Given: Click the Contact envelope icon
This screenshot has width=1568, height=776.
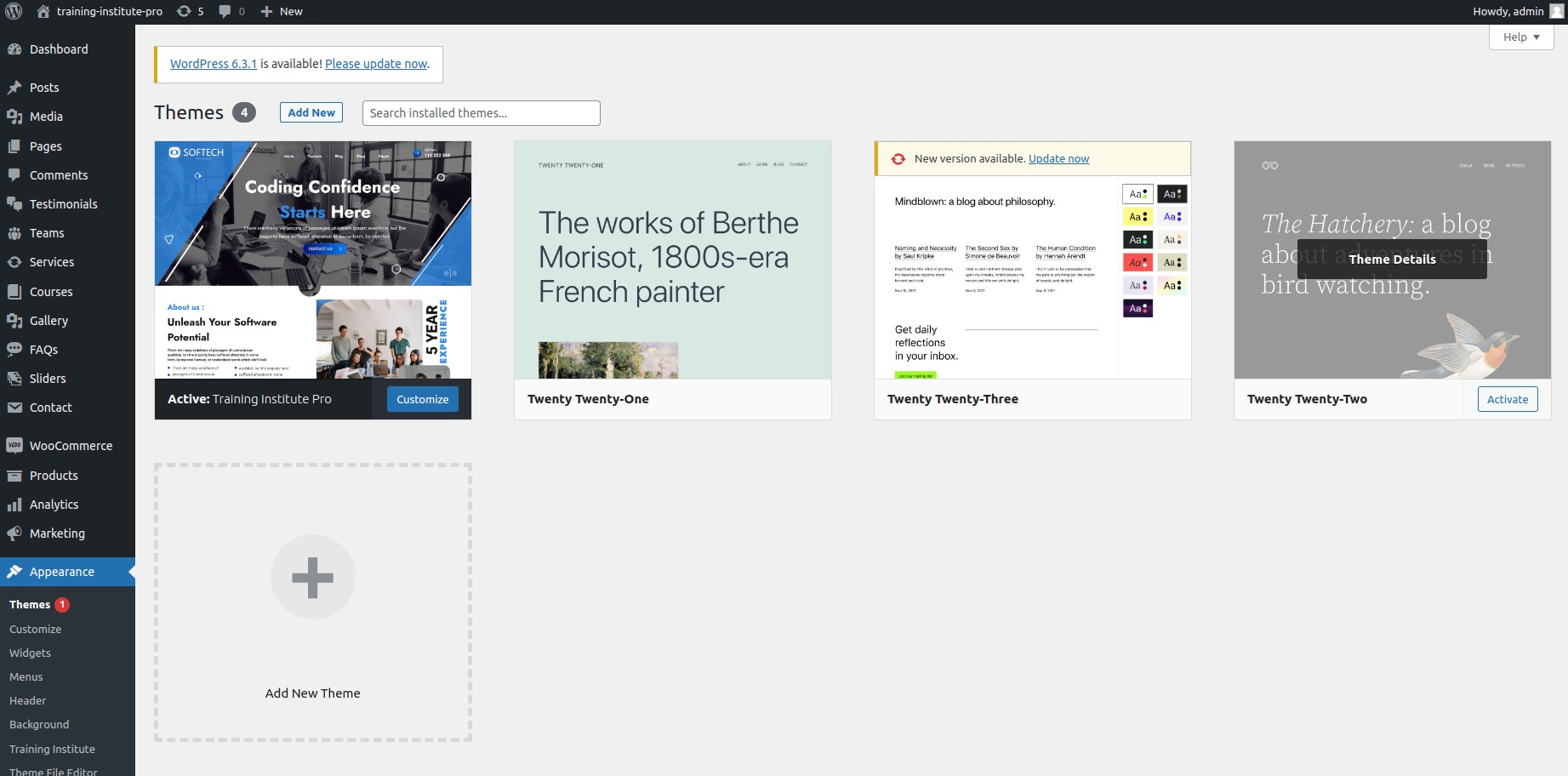Looking at the screenshot, I should (14, 408).
